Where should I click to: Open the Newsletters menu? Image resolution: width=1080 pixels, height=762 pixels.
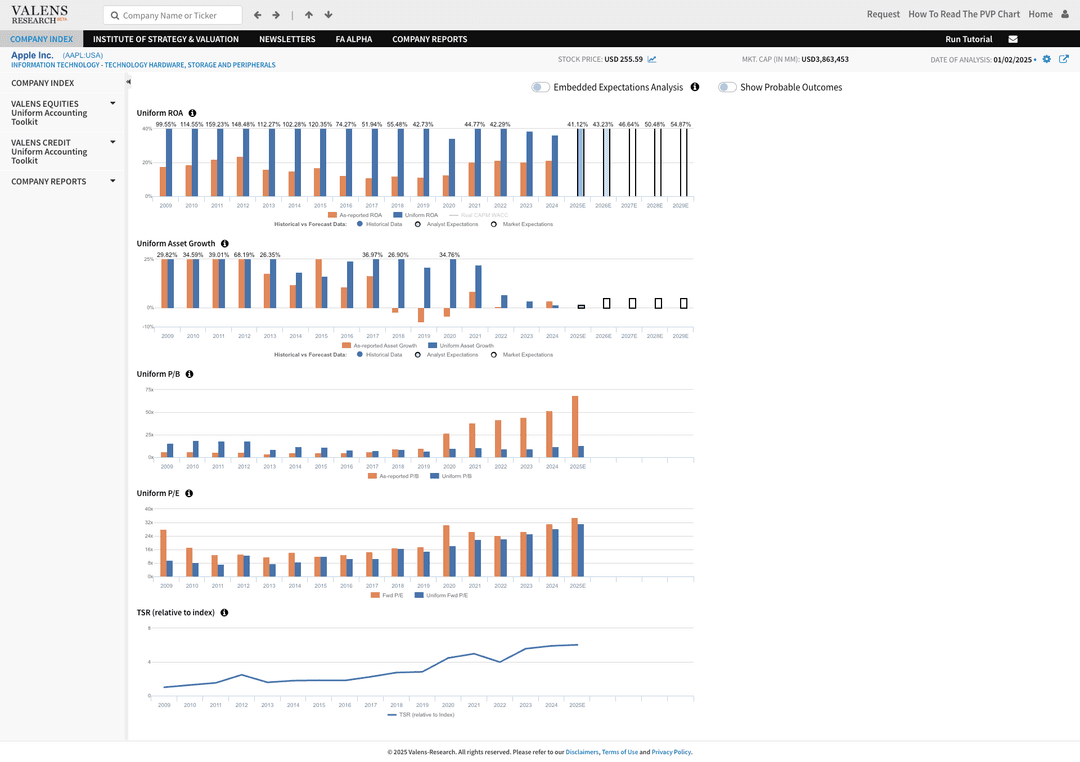(287, 39)
